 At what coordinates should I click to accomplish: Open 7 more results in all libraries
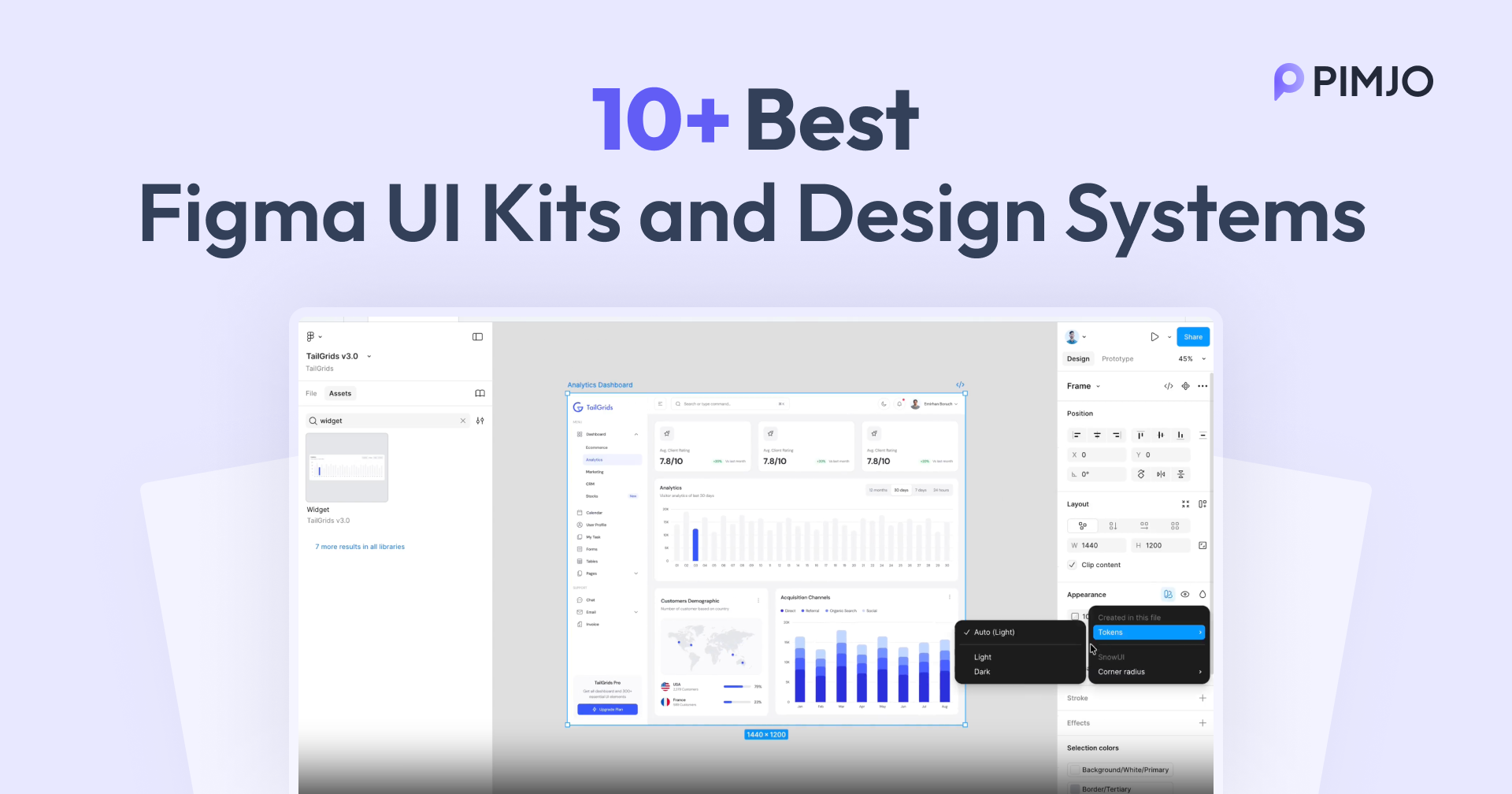(360, 547)
